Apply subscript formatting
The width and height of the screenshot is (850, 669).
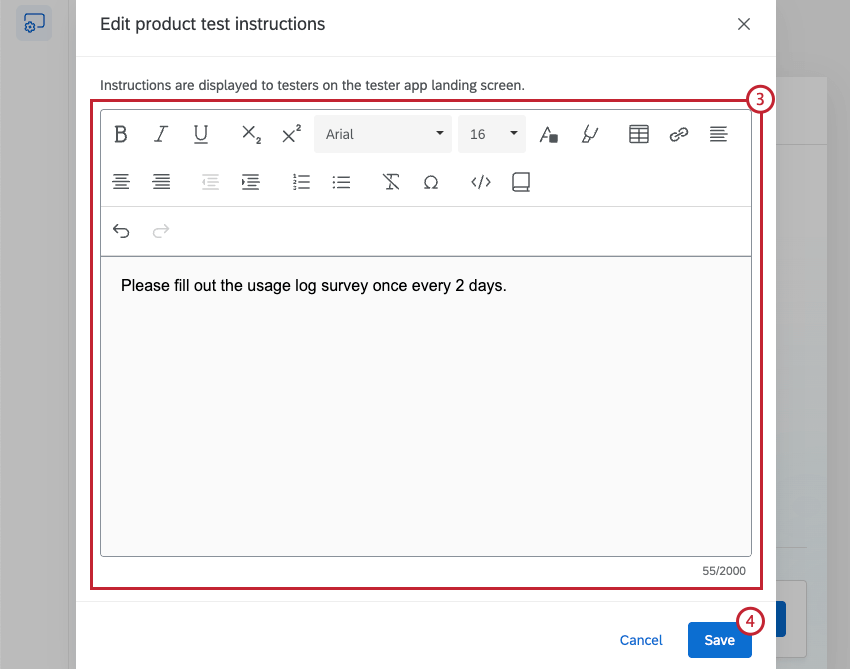(x=250, y=133)
